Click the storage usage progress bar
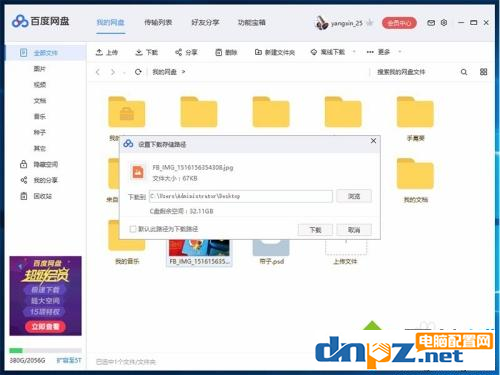This screenshot has width=500, height=375. coord(45,350)
